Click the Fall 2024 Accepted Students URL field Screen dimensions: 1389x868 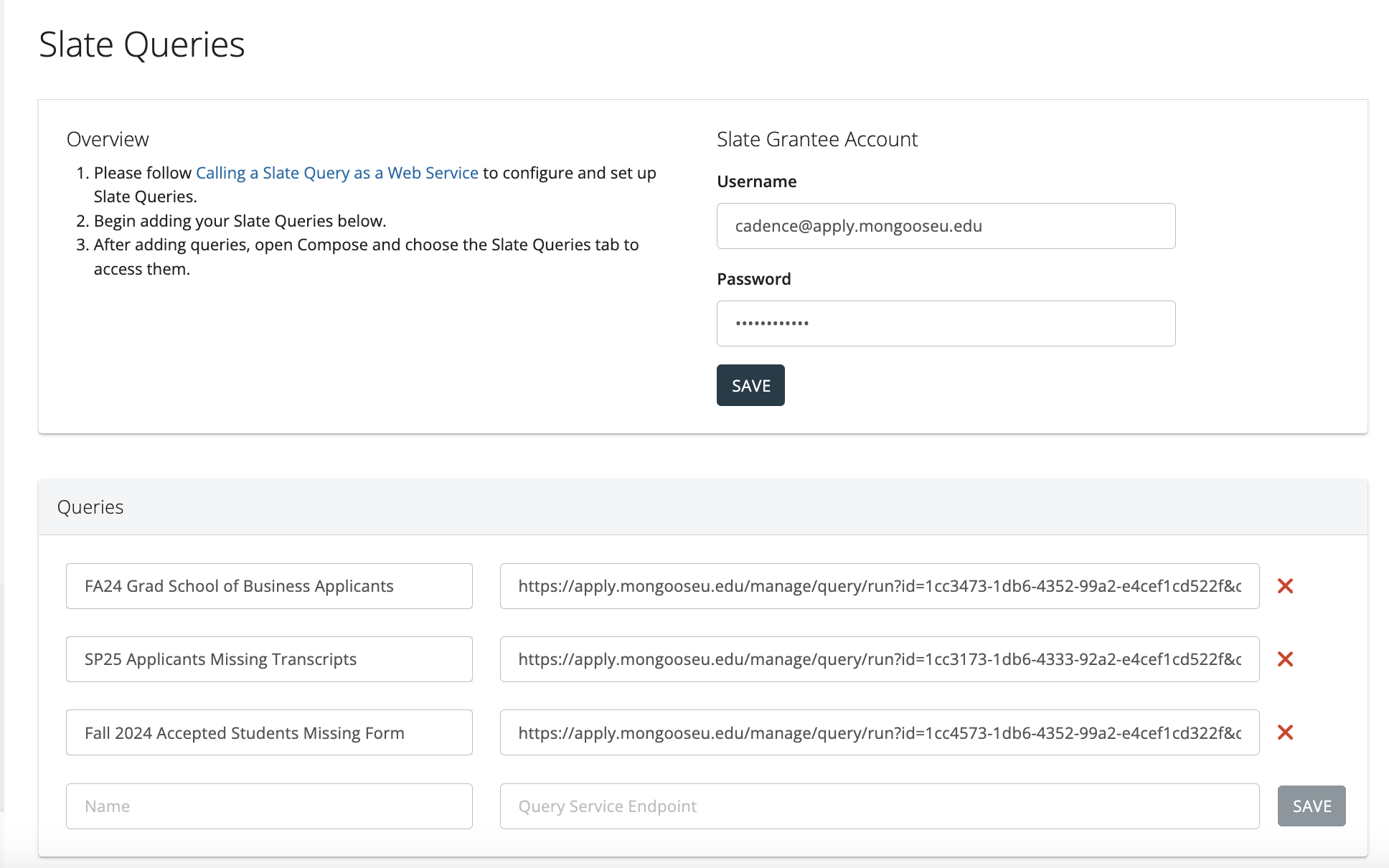click(879, 732)
